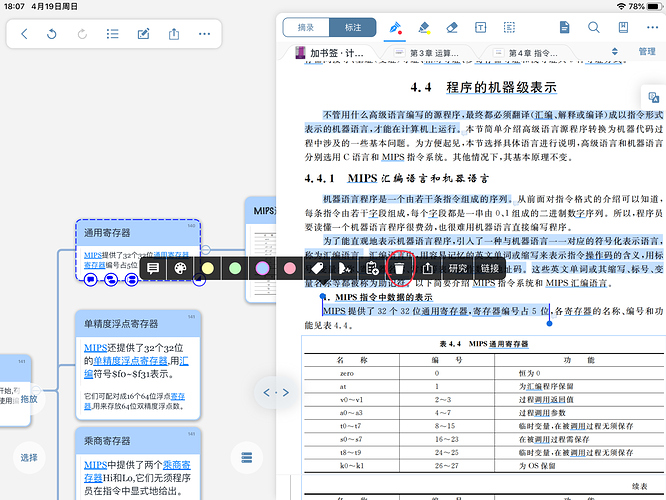Select the 单精度浮点寄存器 card title

[121, 324]
